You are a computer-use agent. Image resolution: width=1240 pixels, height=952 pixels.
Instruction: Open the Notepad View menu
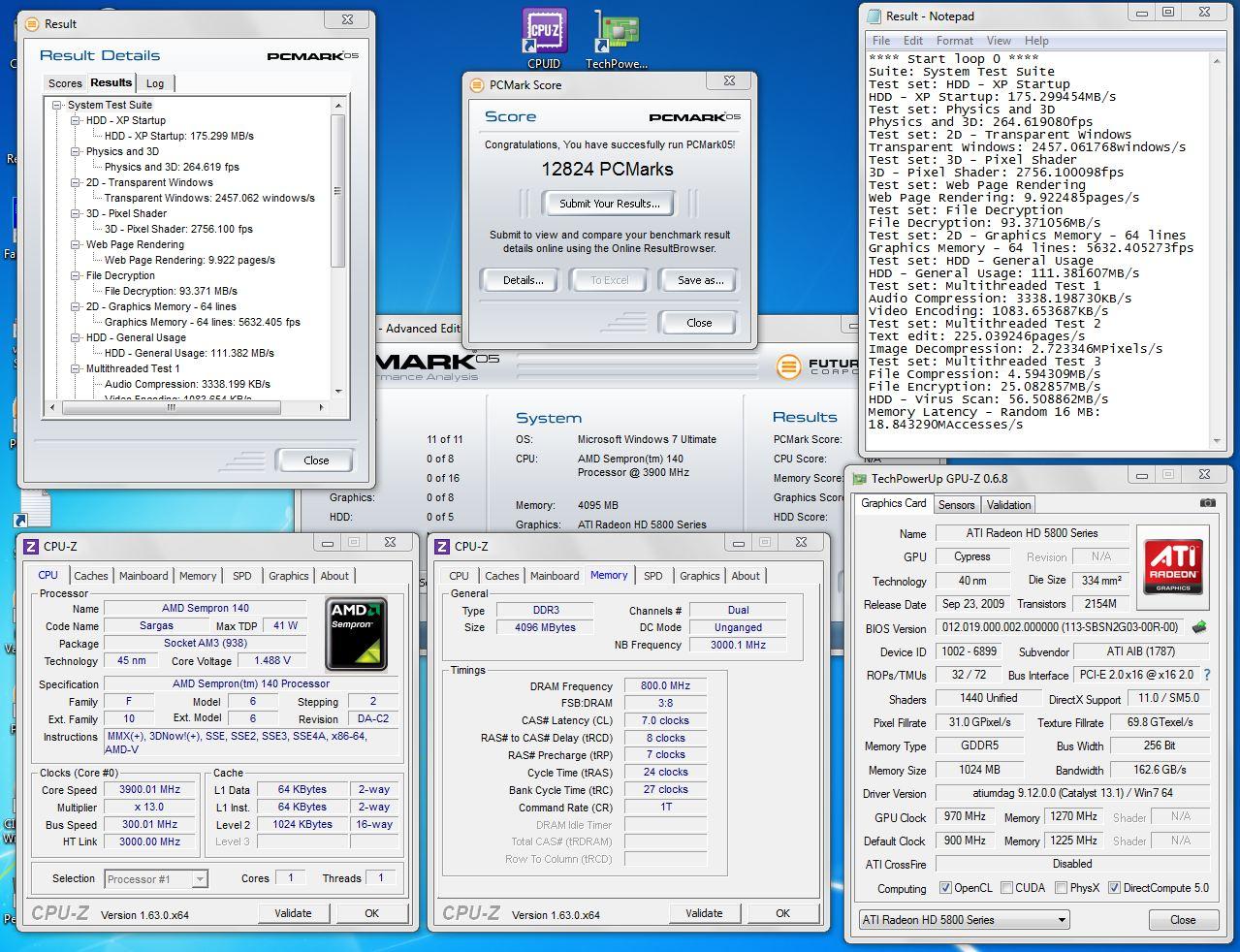click(x=999, y=41)
